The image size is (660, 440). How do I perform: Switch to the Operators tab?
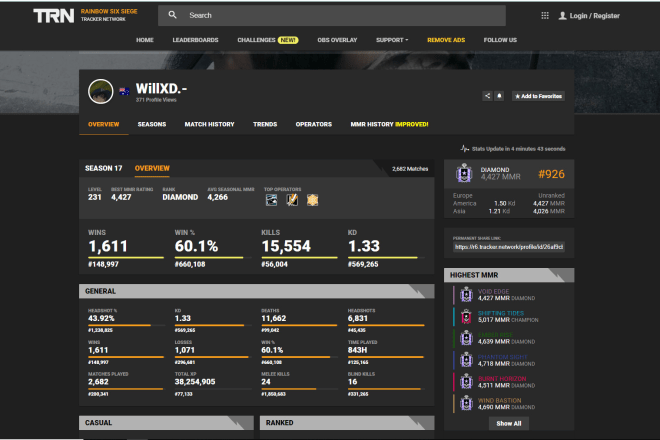point(314,124)
